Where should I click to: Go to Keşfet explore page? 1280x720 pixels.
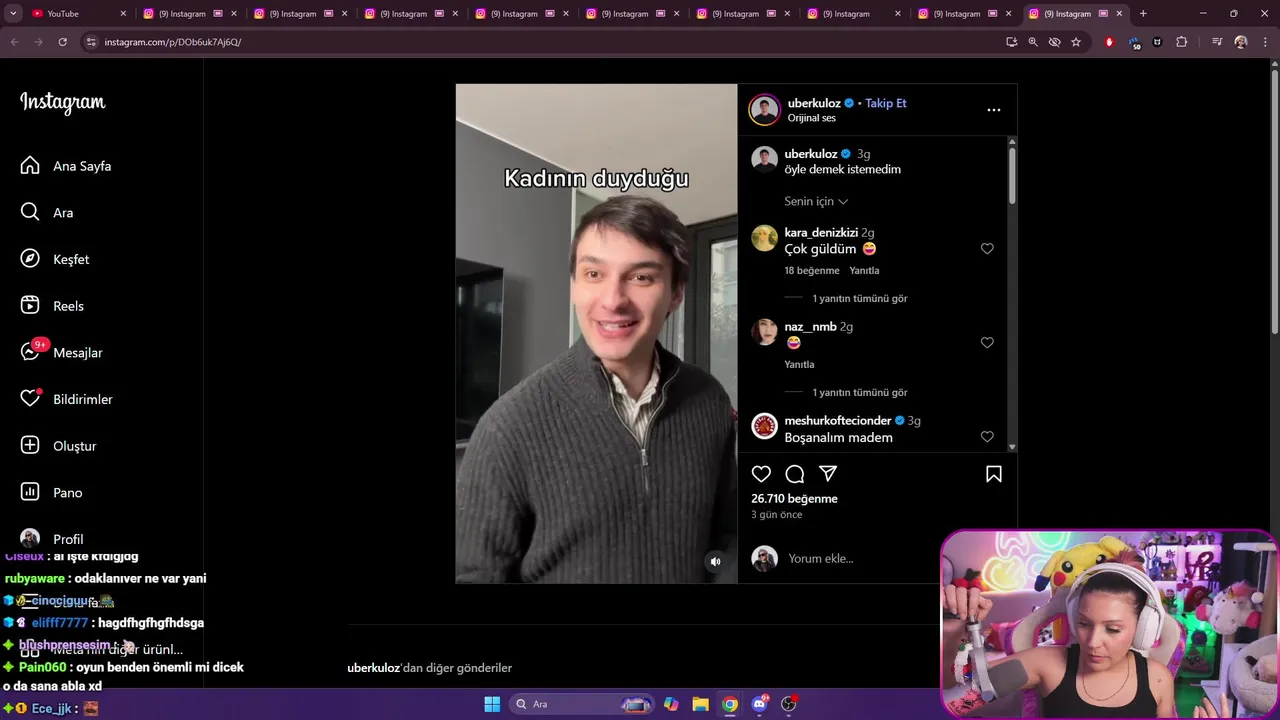point(55,259)
